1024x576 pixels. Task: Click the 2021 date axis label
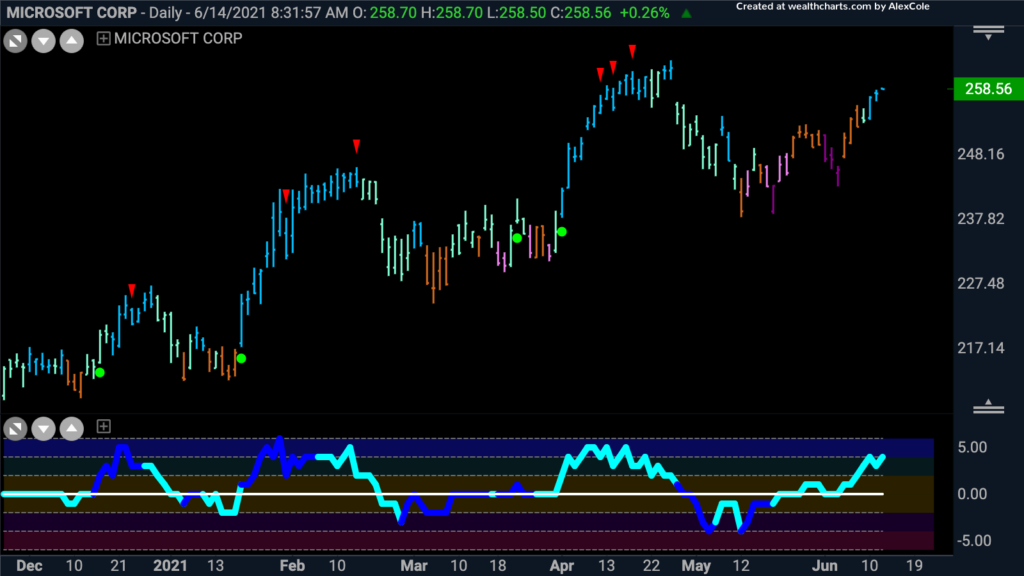pyautogui.click(x=170, y=566)
